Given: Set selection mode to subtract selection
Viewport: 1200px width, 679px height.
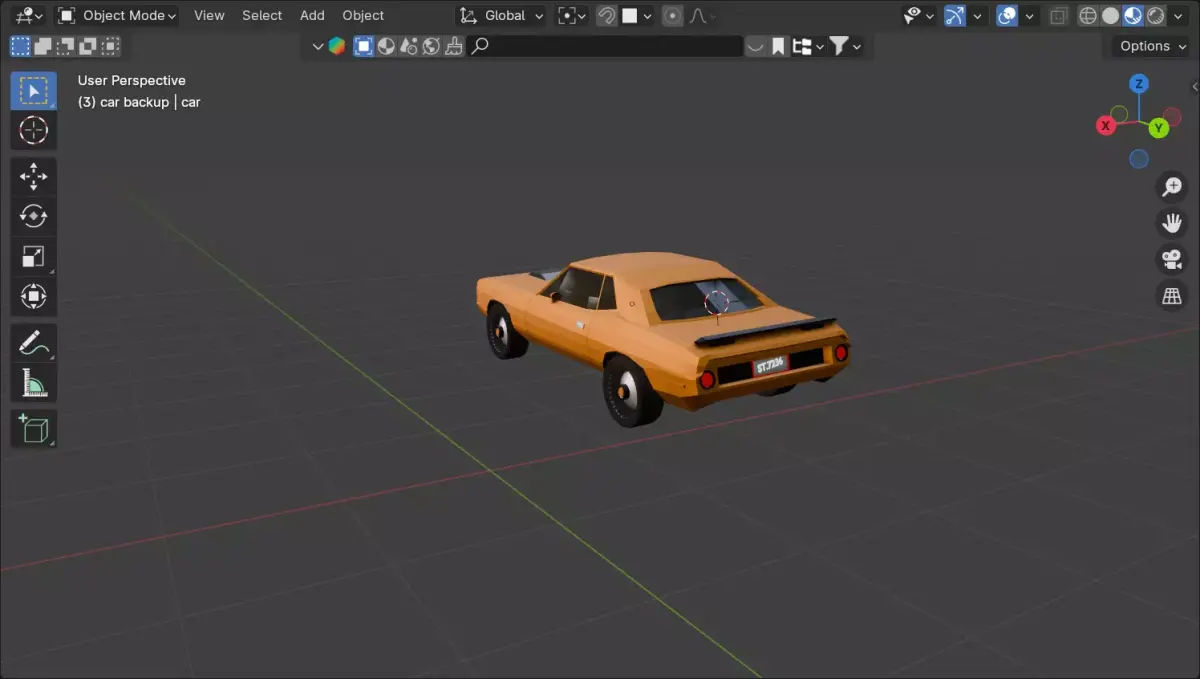Looking at the screenshot, I should [x=66, y=46].
